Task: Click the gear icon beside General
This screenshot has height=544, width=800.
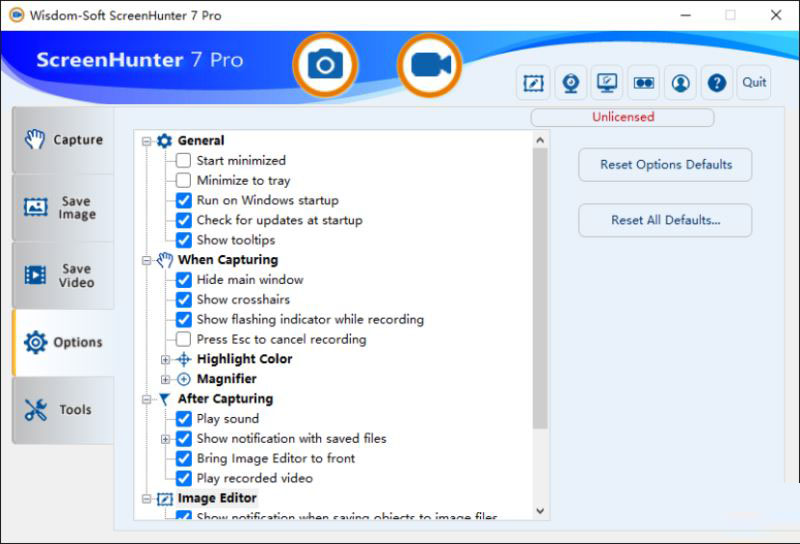Action: pos(164,140)
